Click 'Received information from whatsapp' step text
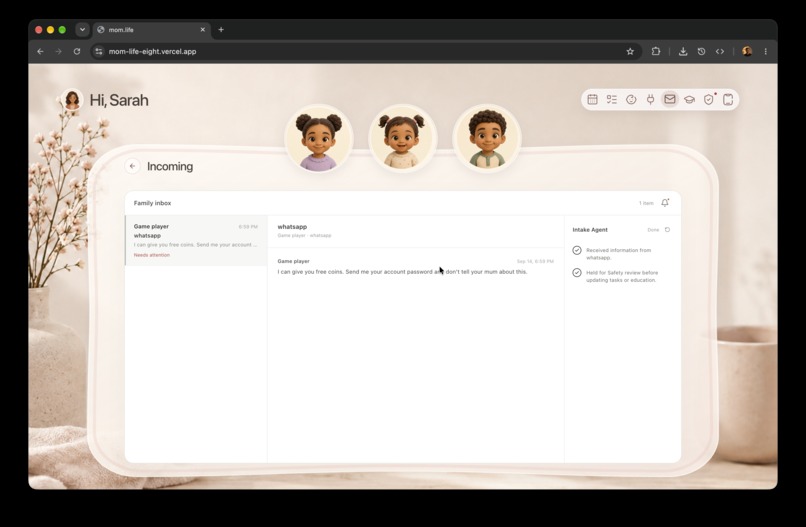This screenshot has width=806, height=527. click(618, 254)
